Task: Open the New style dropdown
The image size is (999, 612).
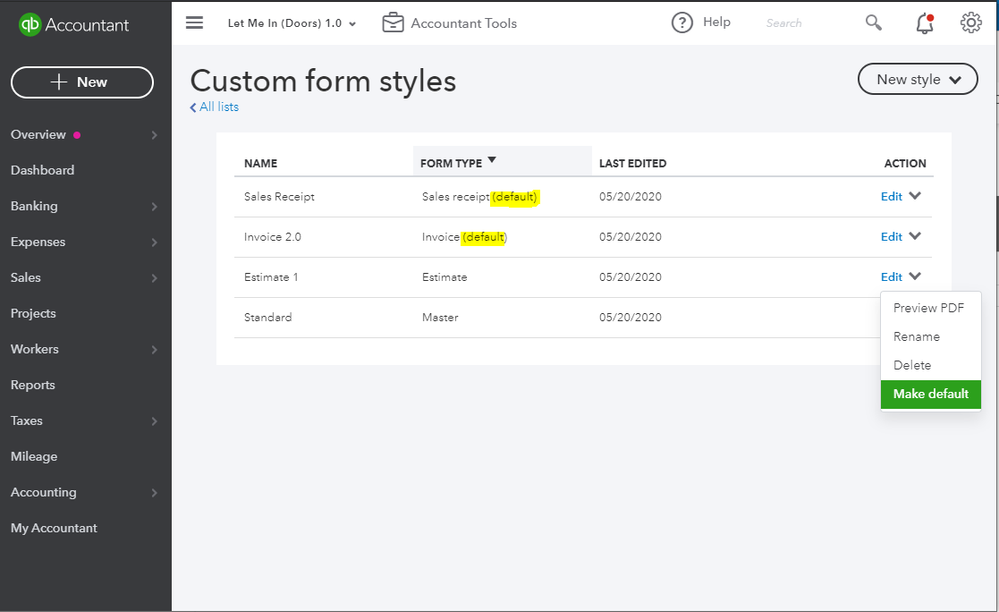Action: (918, 80)
